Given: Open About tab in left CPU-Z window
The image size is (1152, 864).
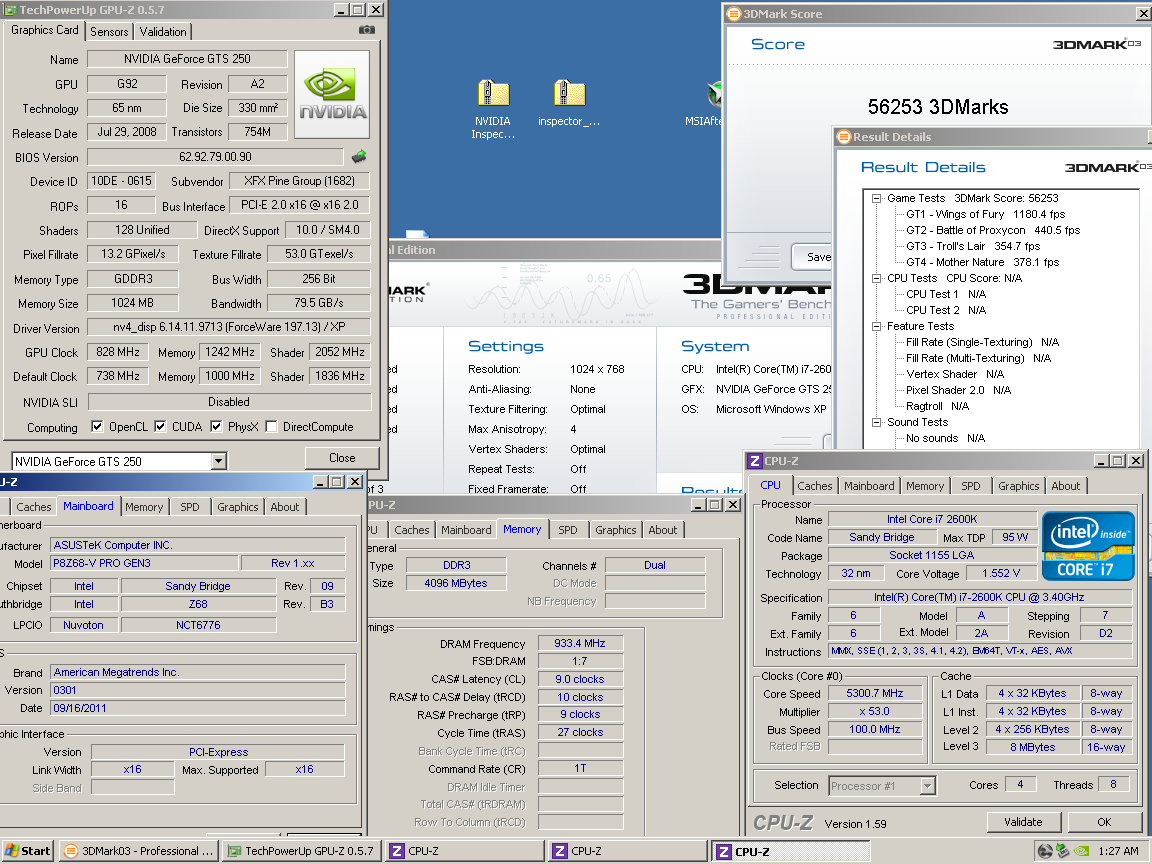Looking at the screenshot, I should pos(284,507).
